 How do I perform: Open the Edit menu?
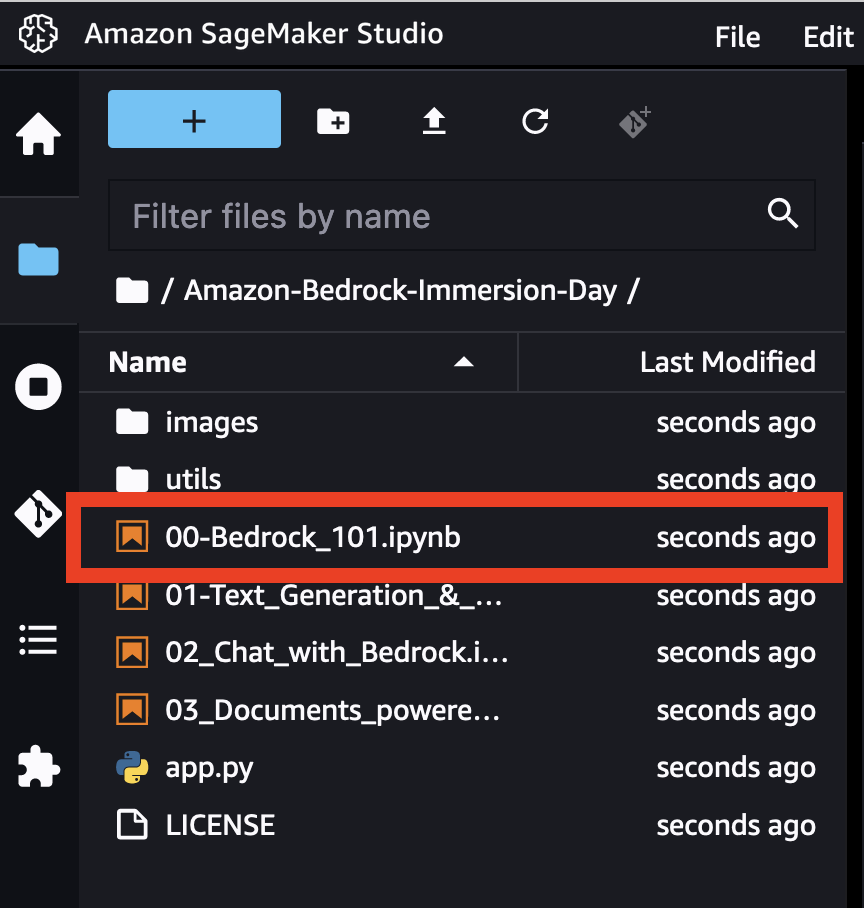pos(828,37)
